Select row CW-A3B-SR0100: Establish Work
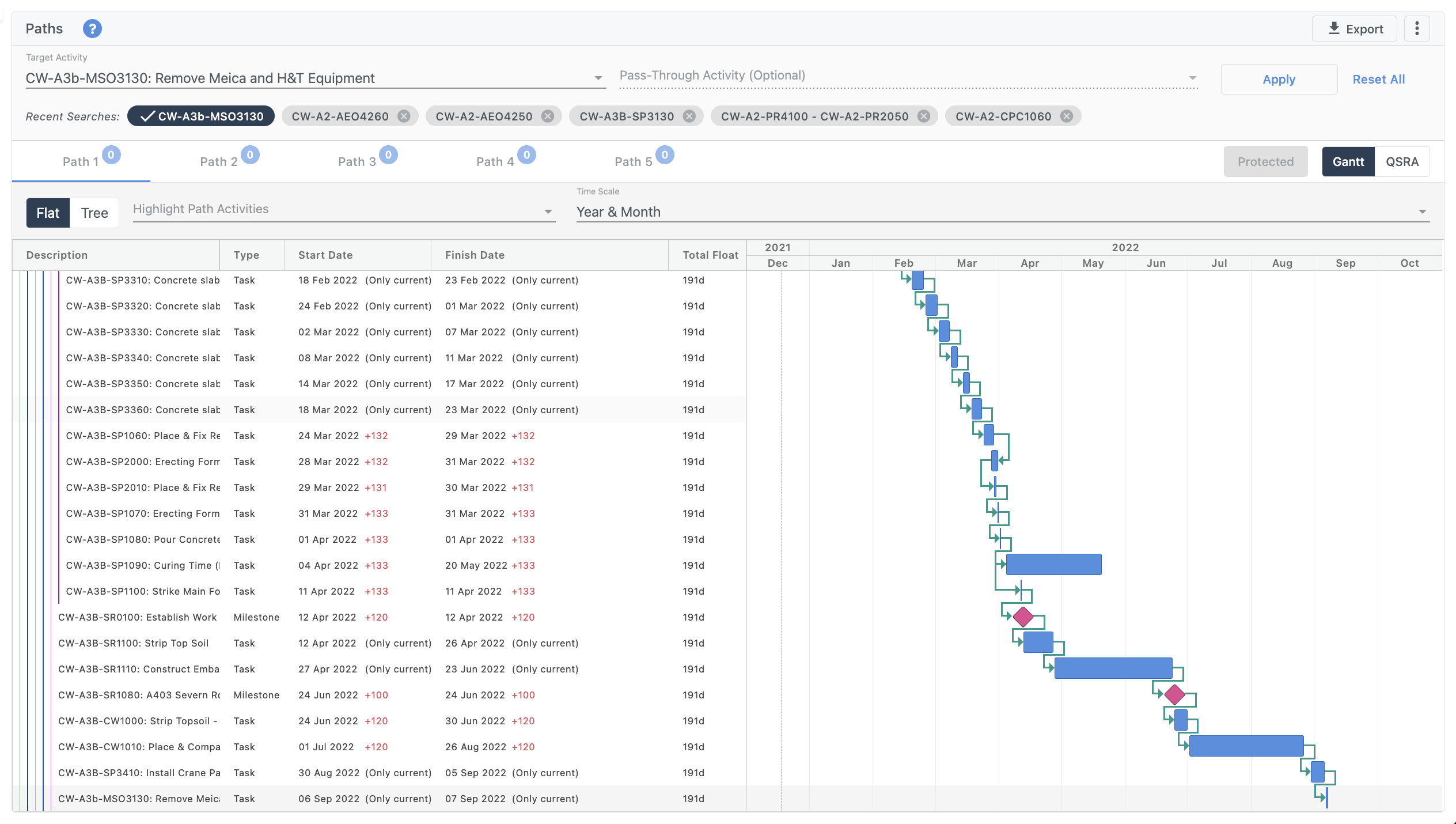This screenshot has height=824, width=1456. 379,617
